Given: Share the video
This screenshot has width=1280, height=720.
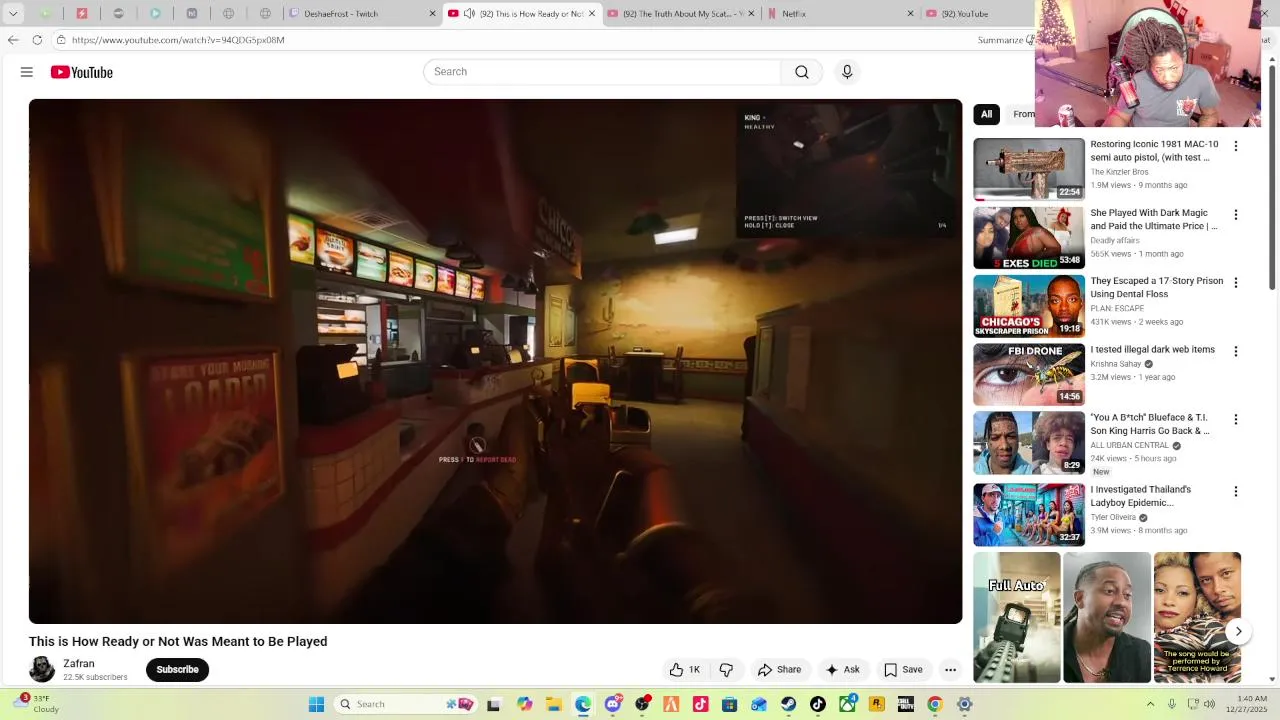Looking at the screenshot, I should click(779, 670).
